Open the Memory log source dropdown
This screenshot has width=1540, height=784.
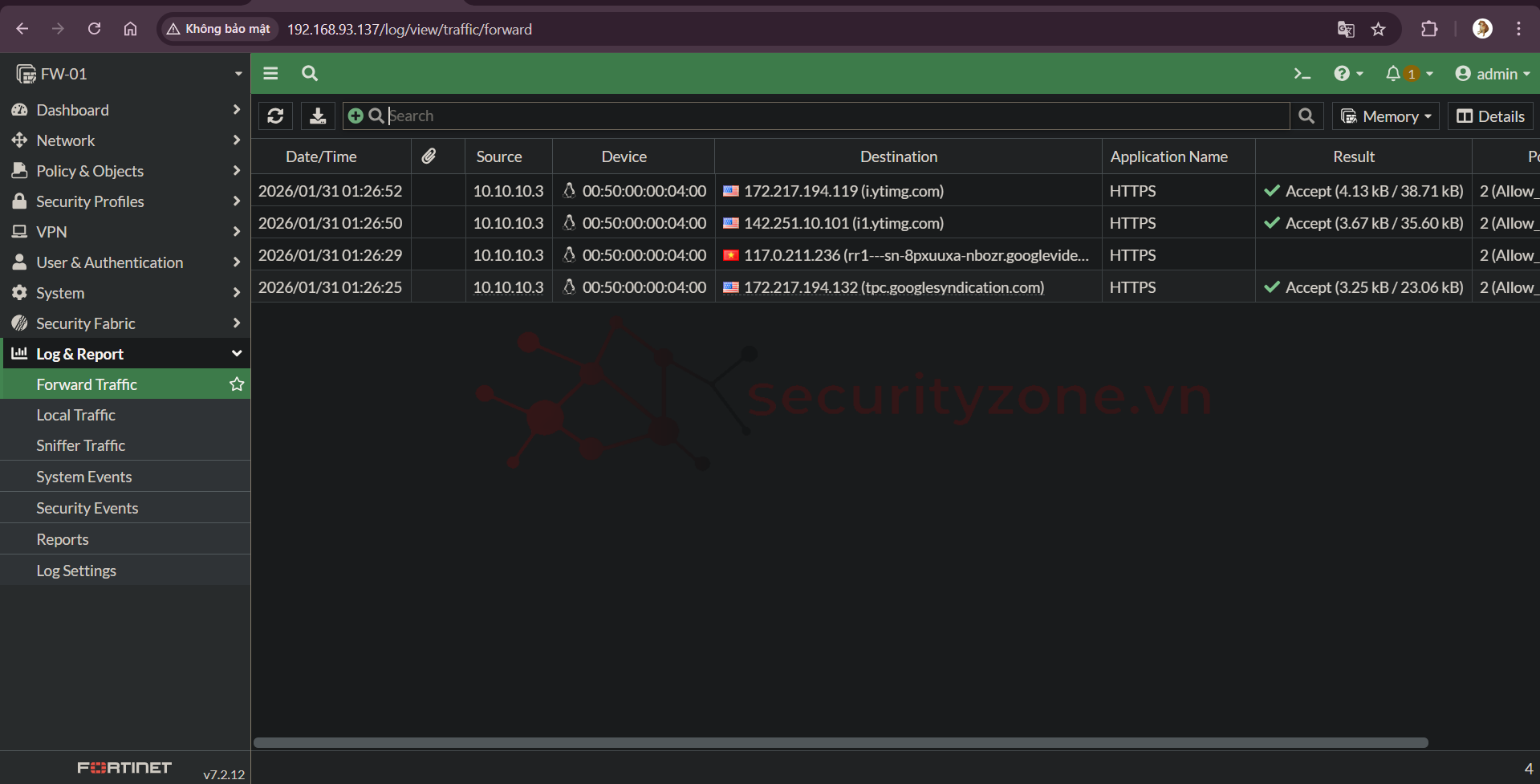coord(1385,116)
